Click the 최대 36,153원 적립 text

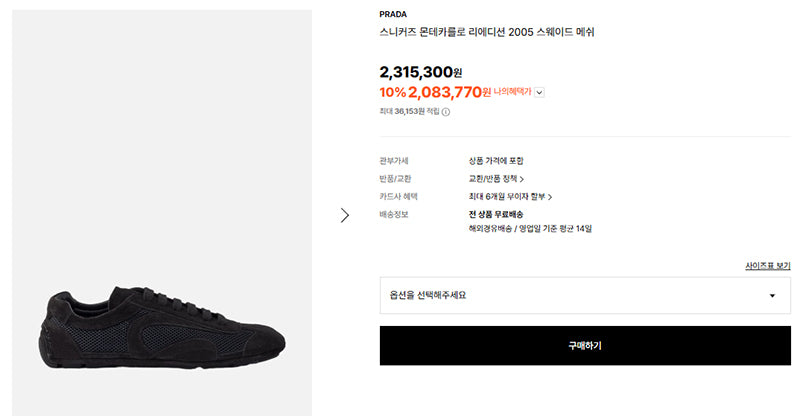409,111
